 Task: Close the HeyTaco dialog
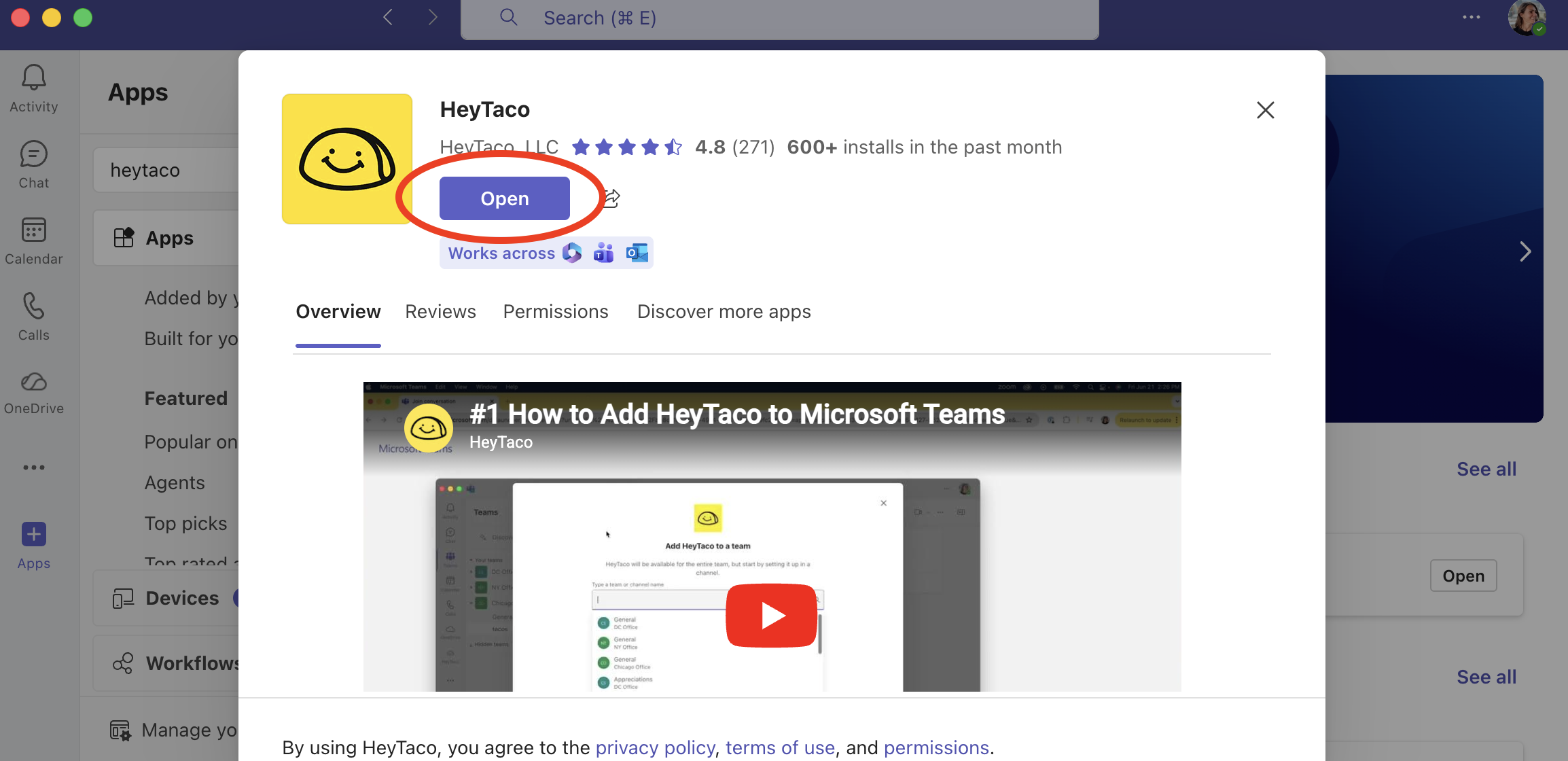coord(1265,110)
